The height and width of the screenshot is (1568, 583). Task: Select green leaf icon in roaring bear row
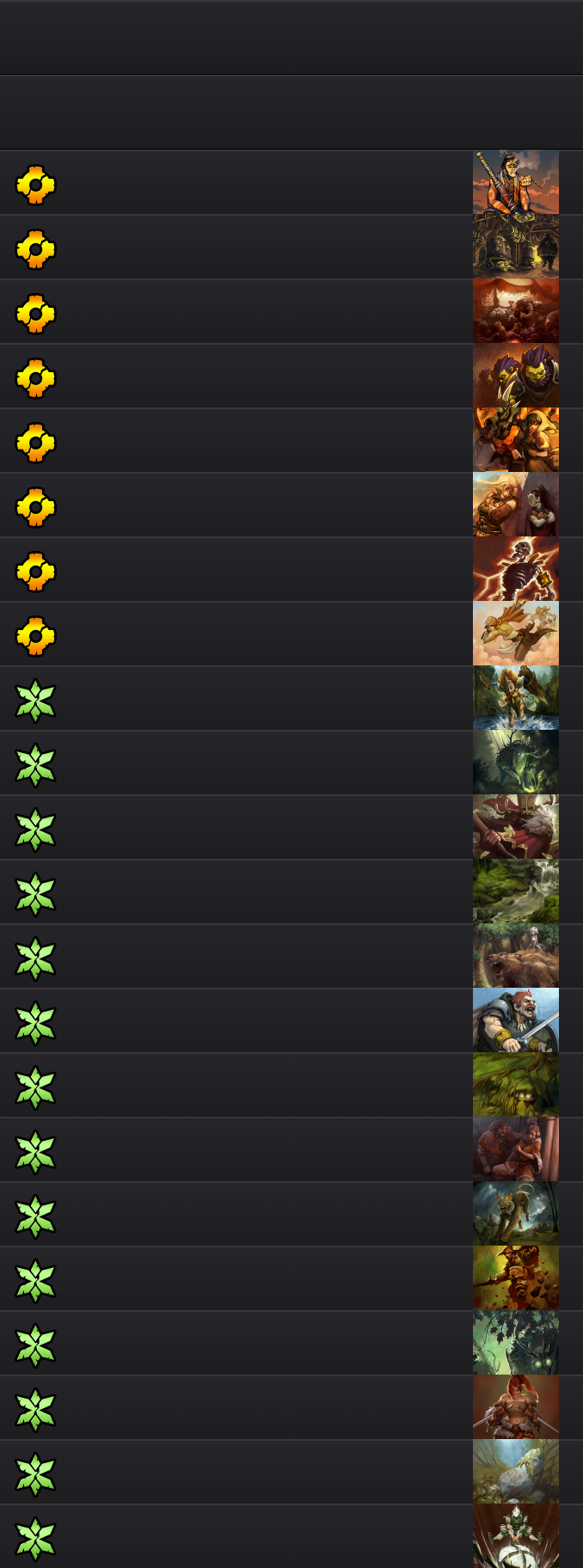tap(35, 959)
